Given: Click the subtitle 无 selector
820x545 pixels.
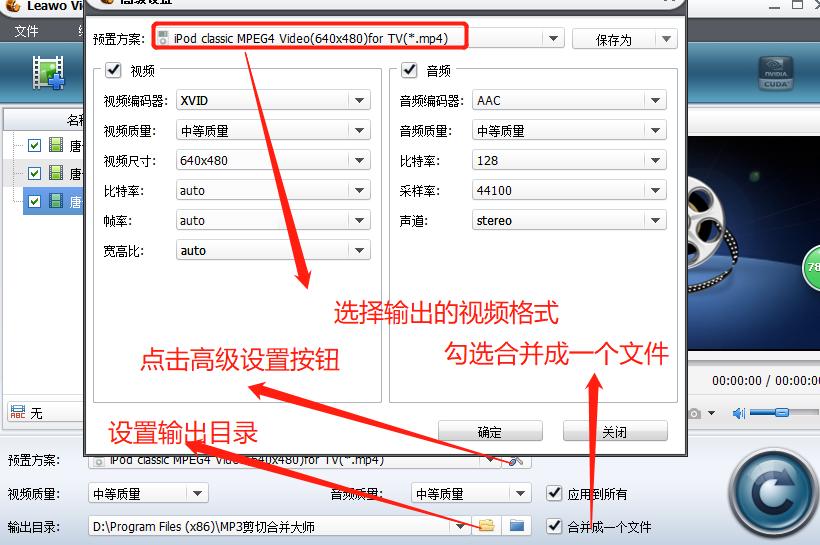Looking at the screenshot, I should (x=46, y=413).
